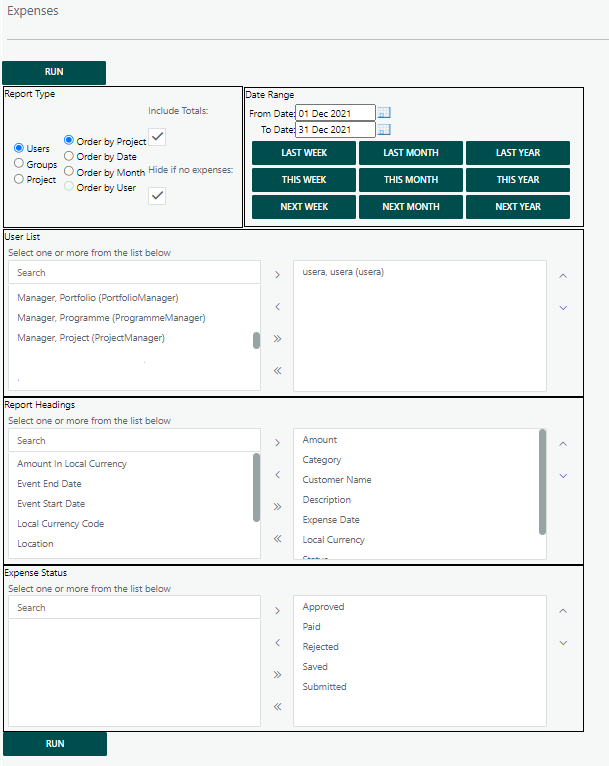This screenshot has height=766, width=609.
Task: Choose Order by Project radio option
Action: click(x=69, y=140)
